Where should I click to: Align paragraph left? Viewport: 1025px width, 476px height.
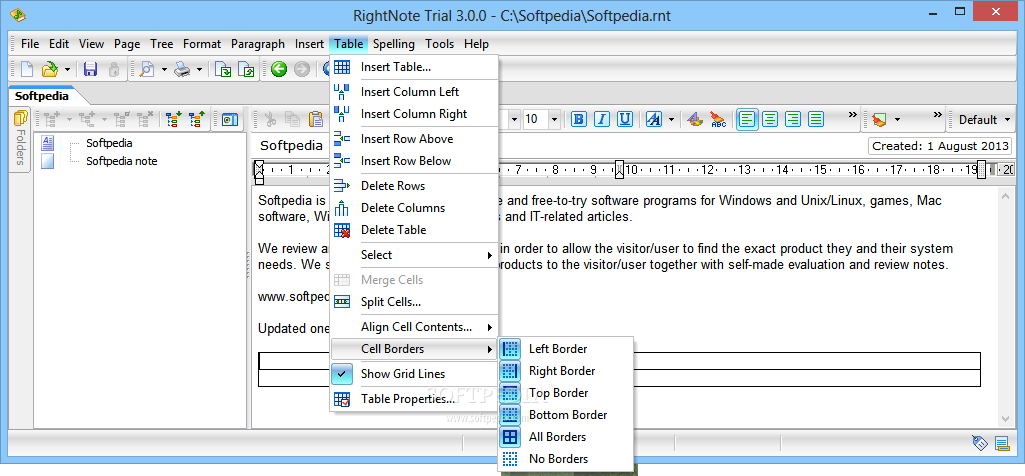(748, 119)
